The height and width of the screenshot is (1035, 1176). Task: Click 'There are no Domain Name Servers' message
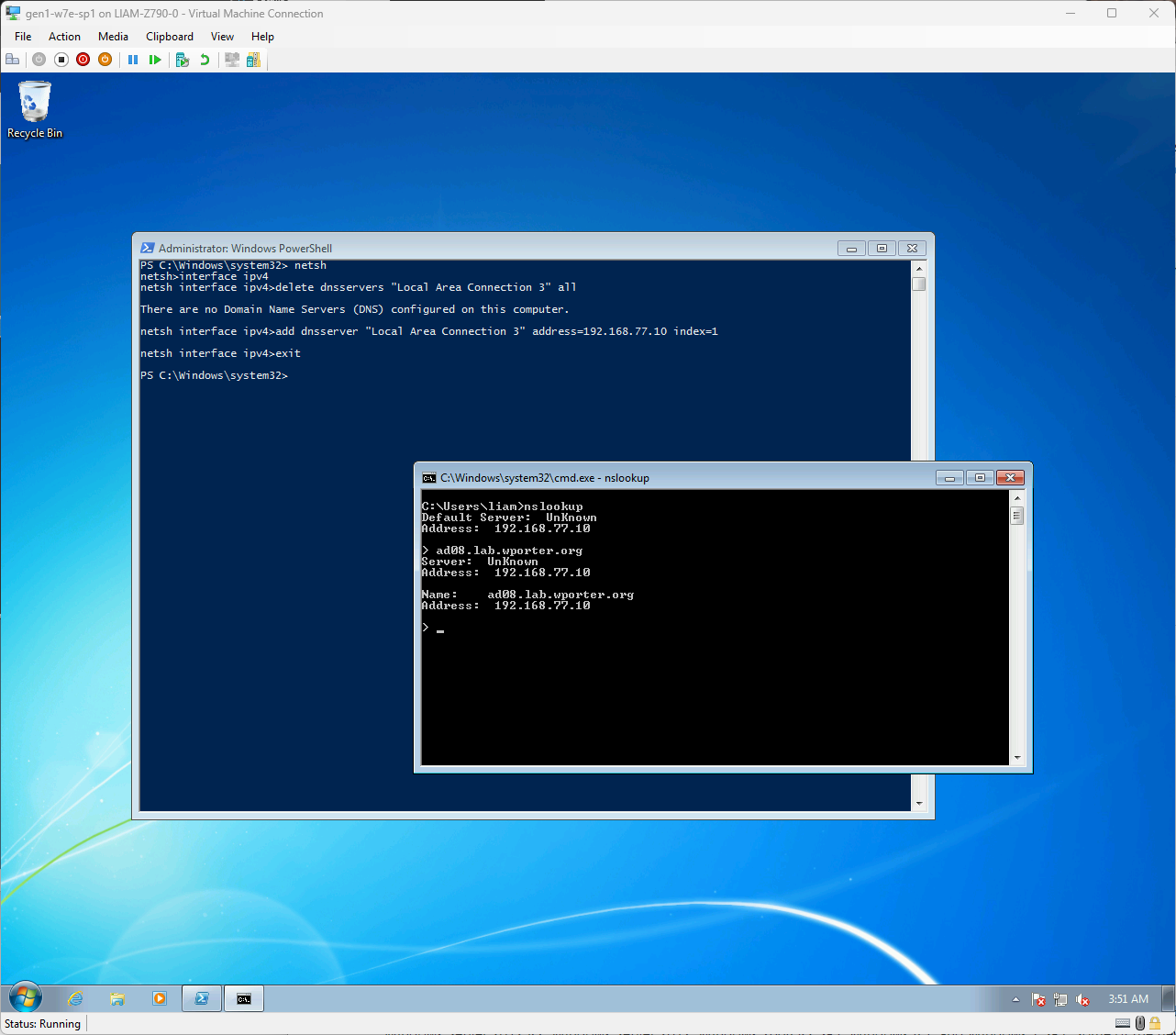pos(355,309)
